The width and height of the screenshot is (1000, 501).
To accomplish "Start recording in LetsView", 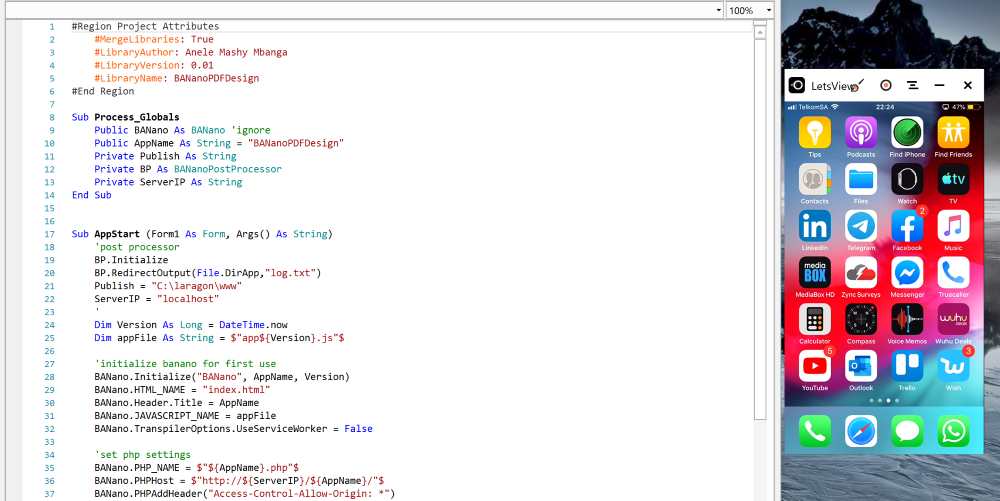I will click(885, 85).
